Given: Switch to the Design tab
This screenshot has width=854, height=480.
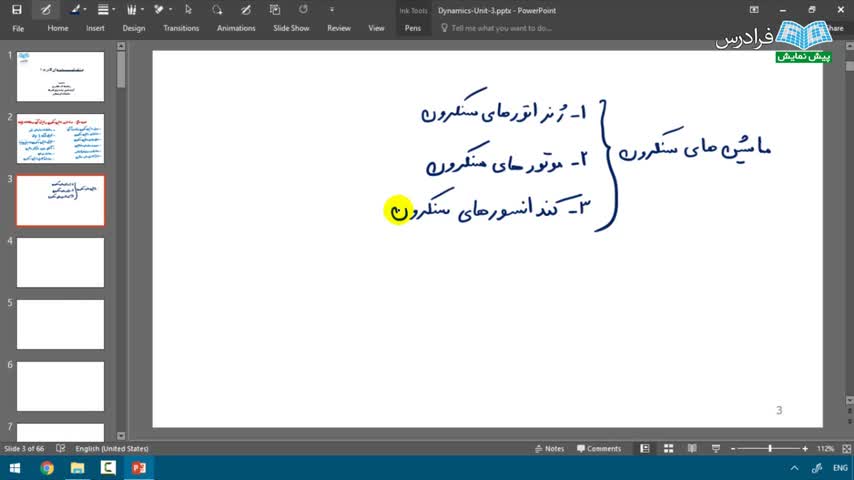Looking at the screenshot, I should [133, 28].
